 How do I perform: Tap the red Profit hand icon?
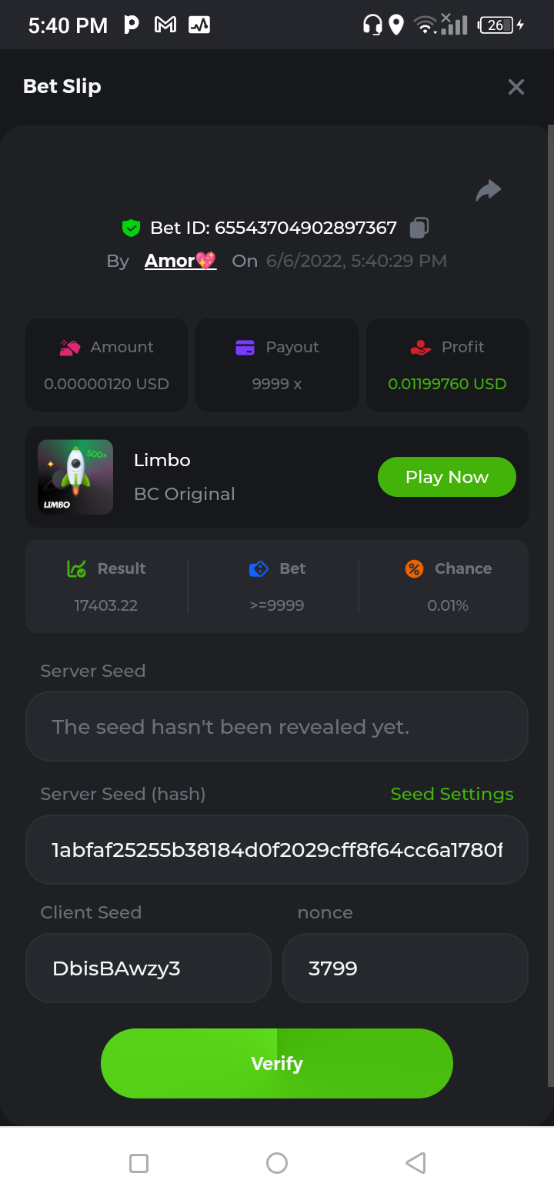[x=421, y=347]
